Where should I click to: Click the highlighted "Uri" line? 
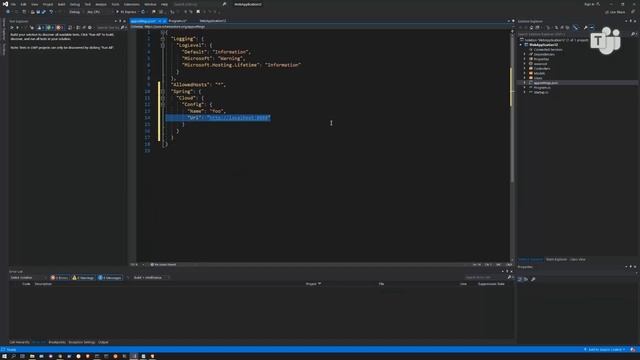[x=218, y=118]
